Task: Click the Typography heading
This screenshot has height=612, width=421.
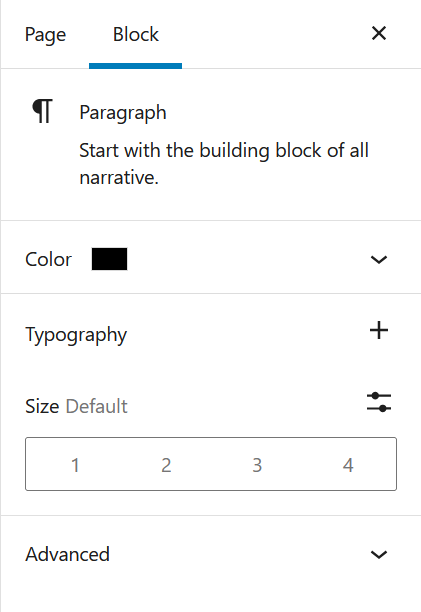Action: point(76,335)
